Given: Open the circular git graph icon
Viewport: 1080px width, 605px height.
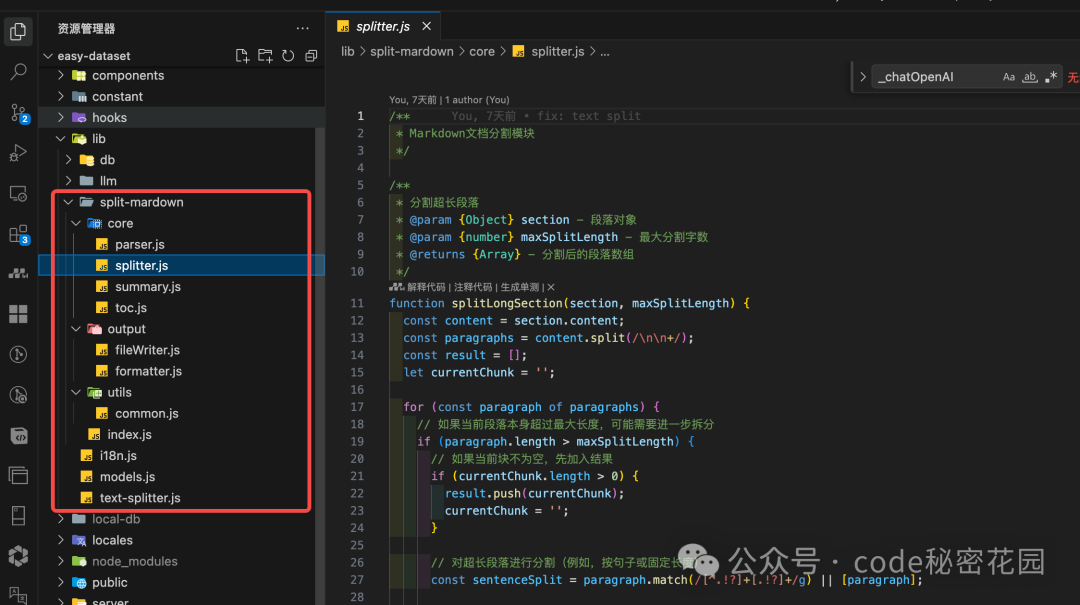Looking at the screenshot, I should pos(19,354).
